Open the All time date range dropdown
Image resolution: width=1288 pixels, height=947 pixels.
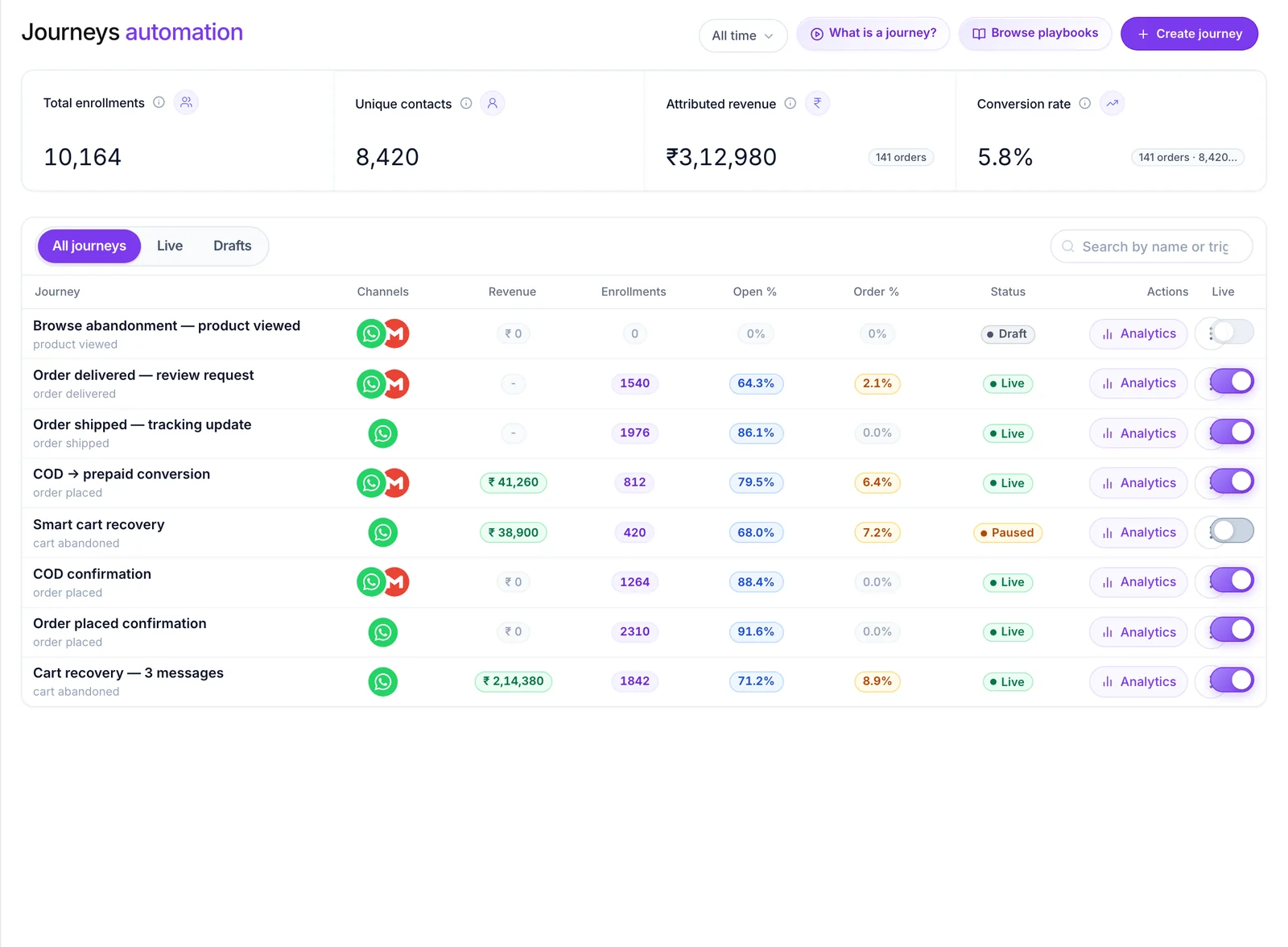(743, 35)
